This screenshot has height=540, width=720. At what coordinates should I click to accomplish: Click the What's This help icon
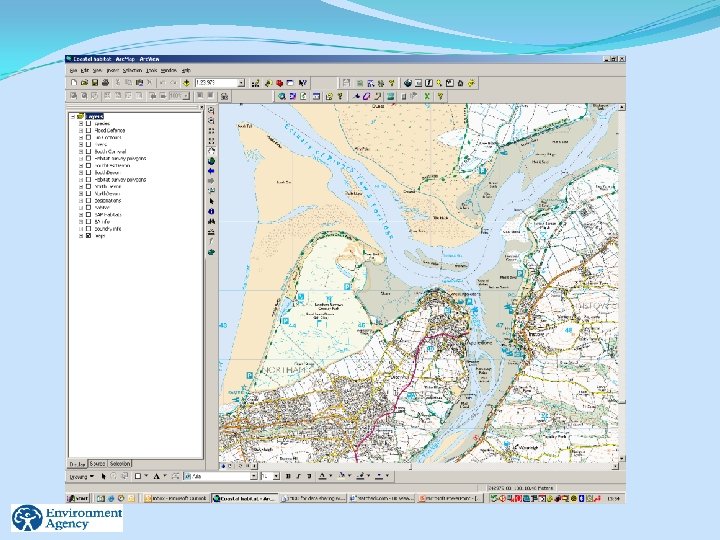(x=302, y=83)
